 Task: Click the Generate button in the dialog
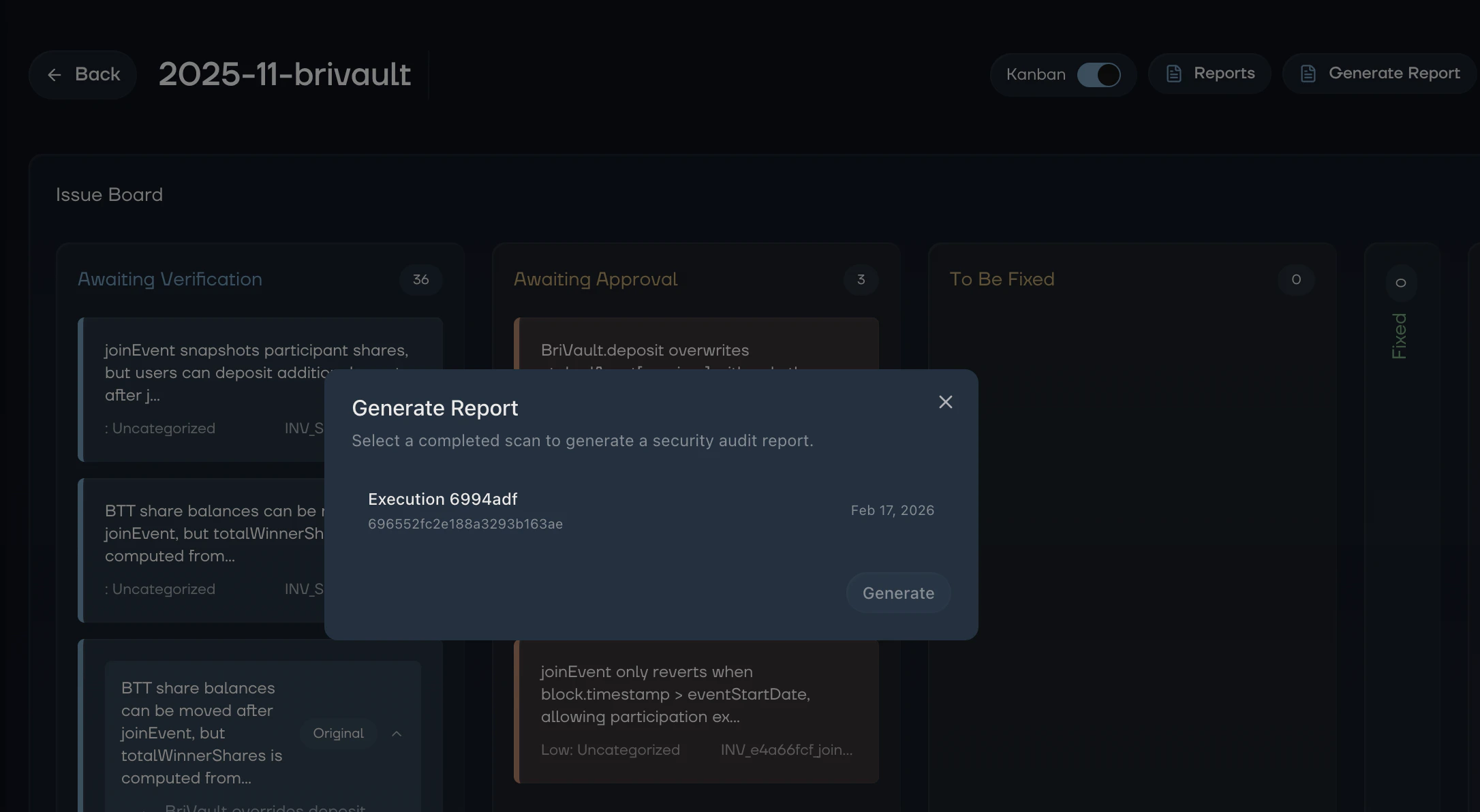[898, 593]
